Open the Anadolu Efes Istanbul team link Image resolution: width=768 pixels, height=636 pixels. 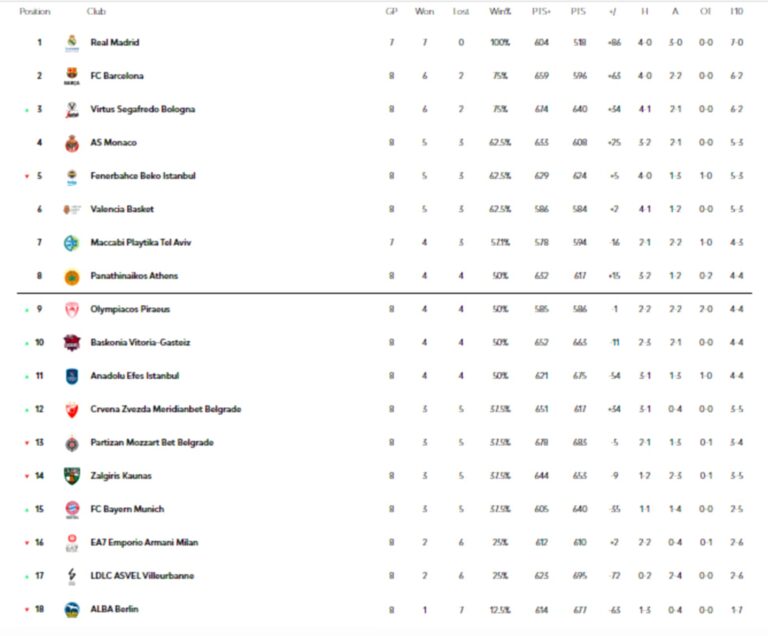point(134,376)
